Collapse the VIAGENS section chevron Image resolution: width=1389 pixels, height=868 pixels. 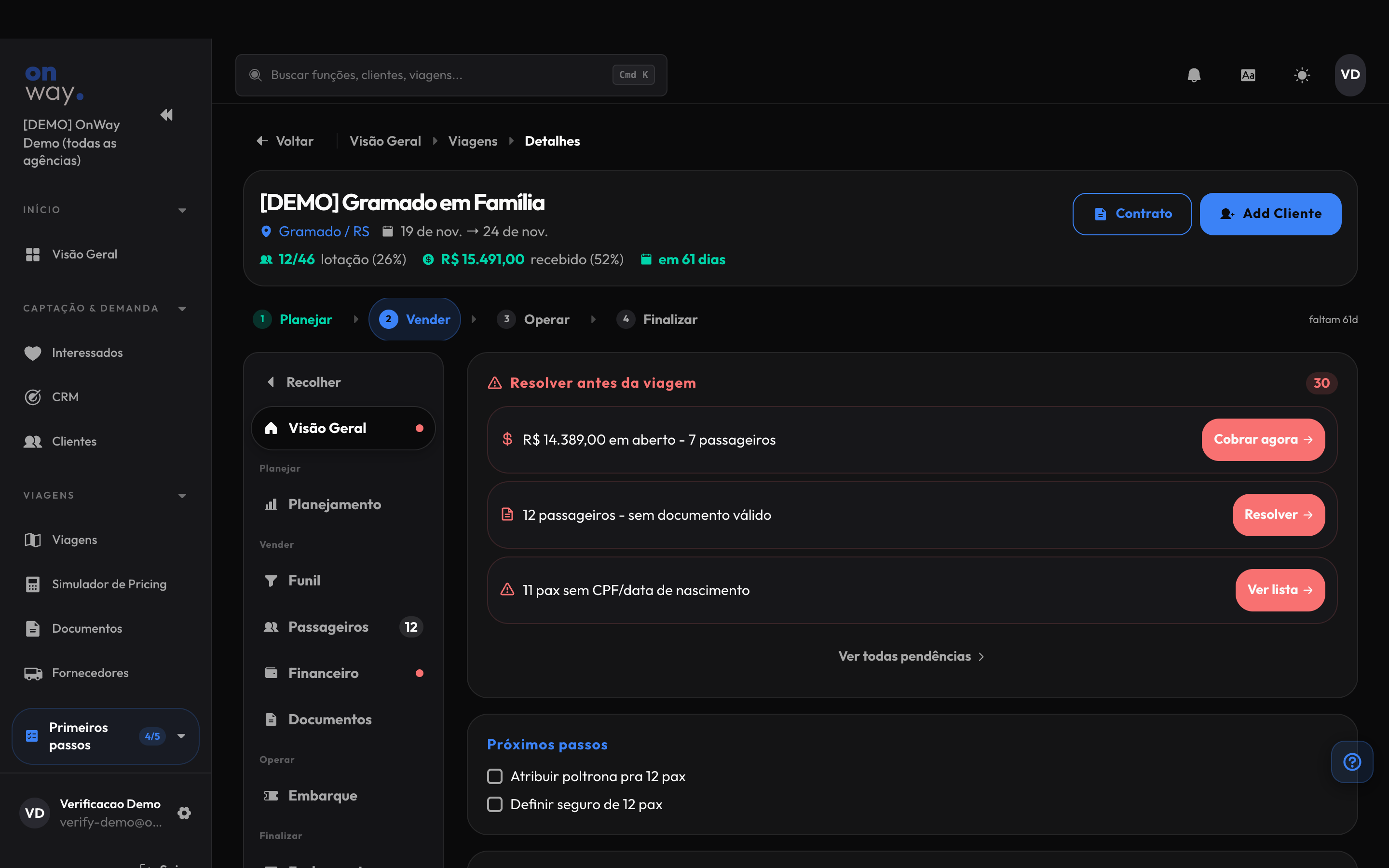182,495
